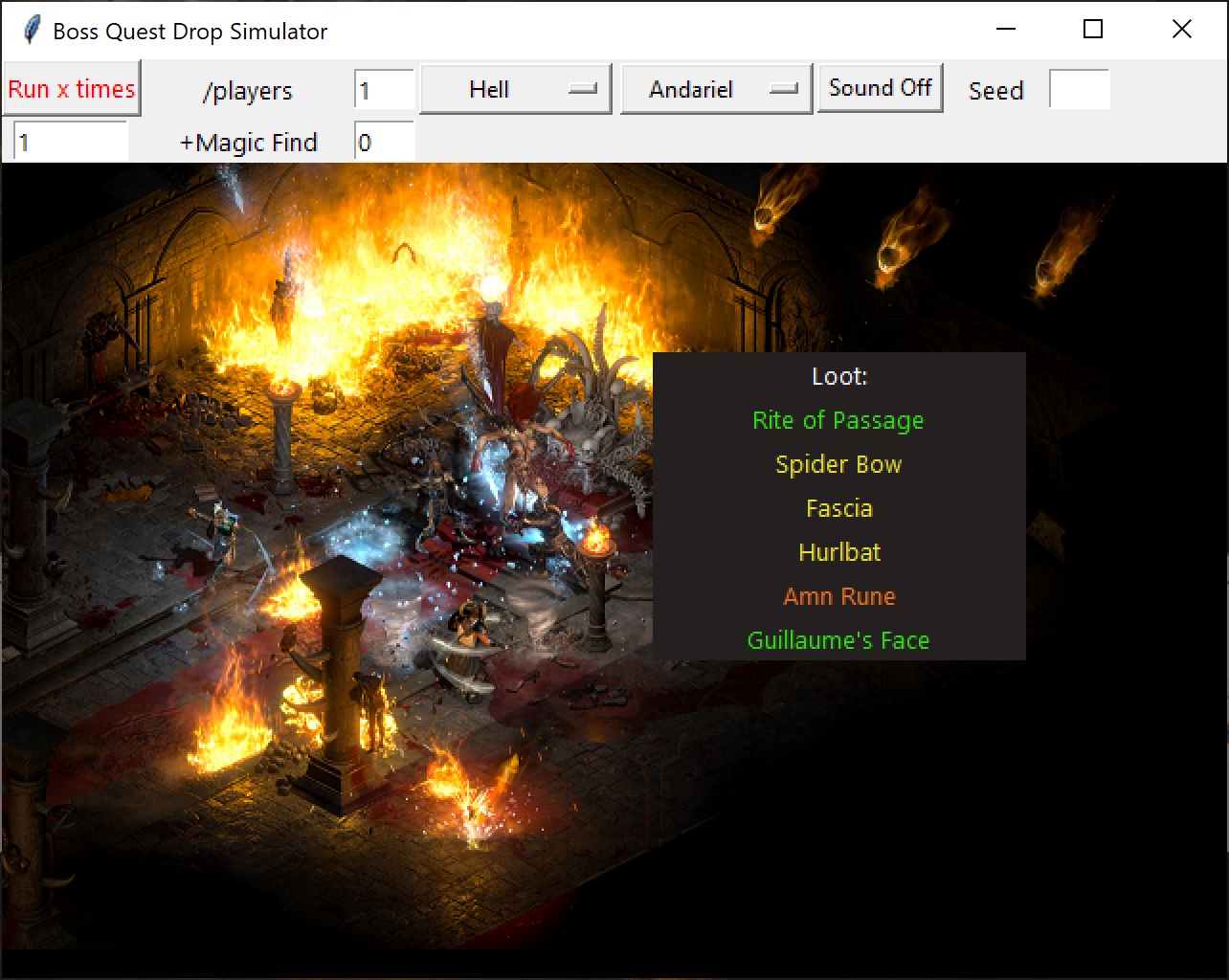
Task: Focus the +Magic Find input field
Action: tap(384, 143)
